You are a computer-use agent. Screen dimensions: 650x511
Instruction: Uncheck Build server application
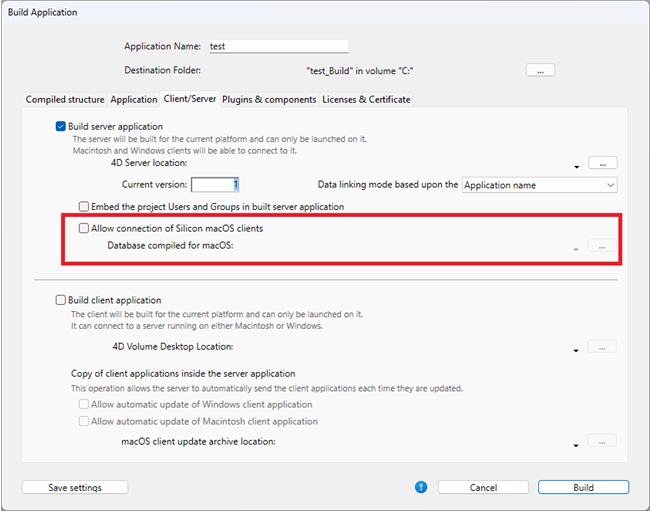click(61, 127)
